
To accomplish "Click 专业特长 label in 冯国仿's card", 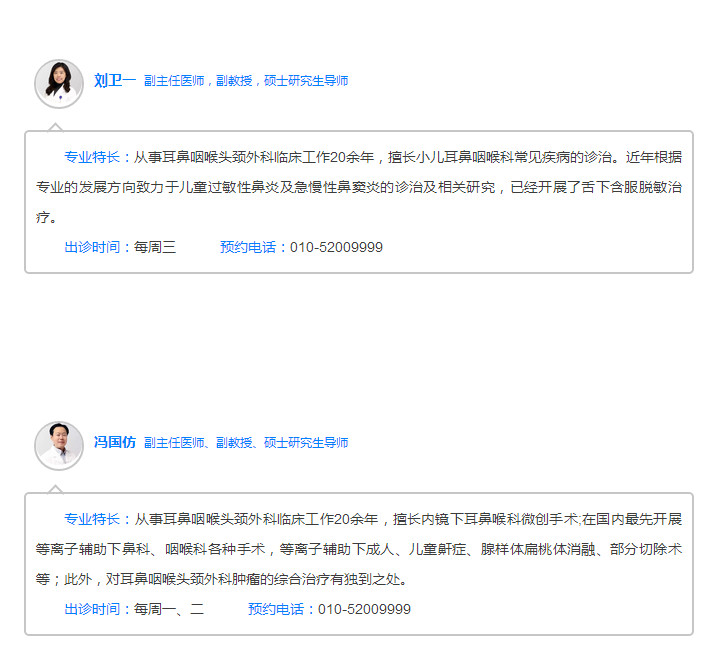I will coord(92,518).
